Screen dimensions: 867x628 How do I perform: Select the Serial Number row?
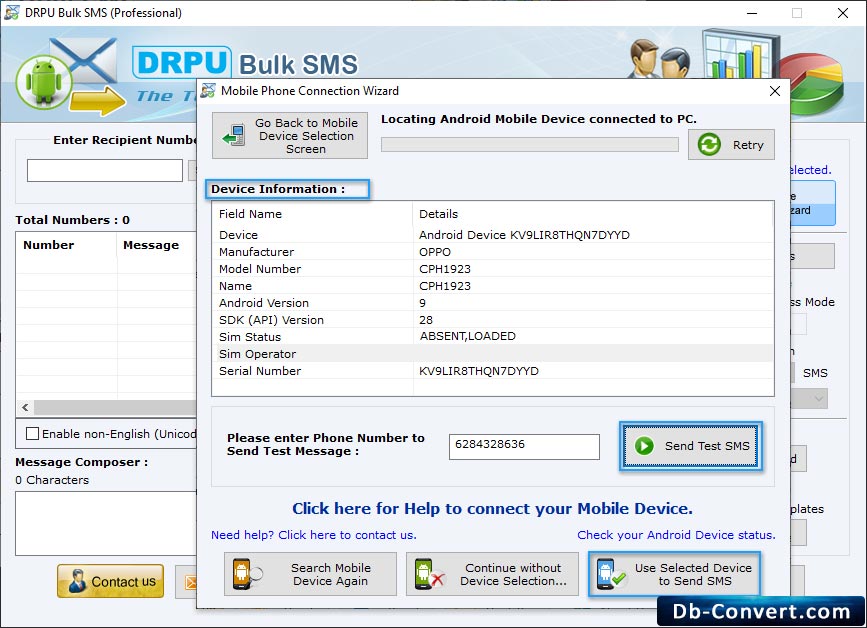tap(492, 371)
